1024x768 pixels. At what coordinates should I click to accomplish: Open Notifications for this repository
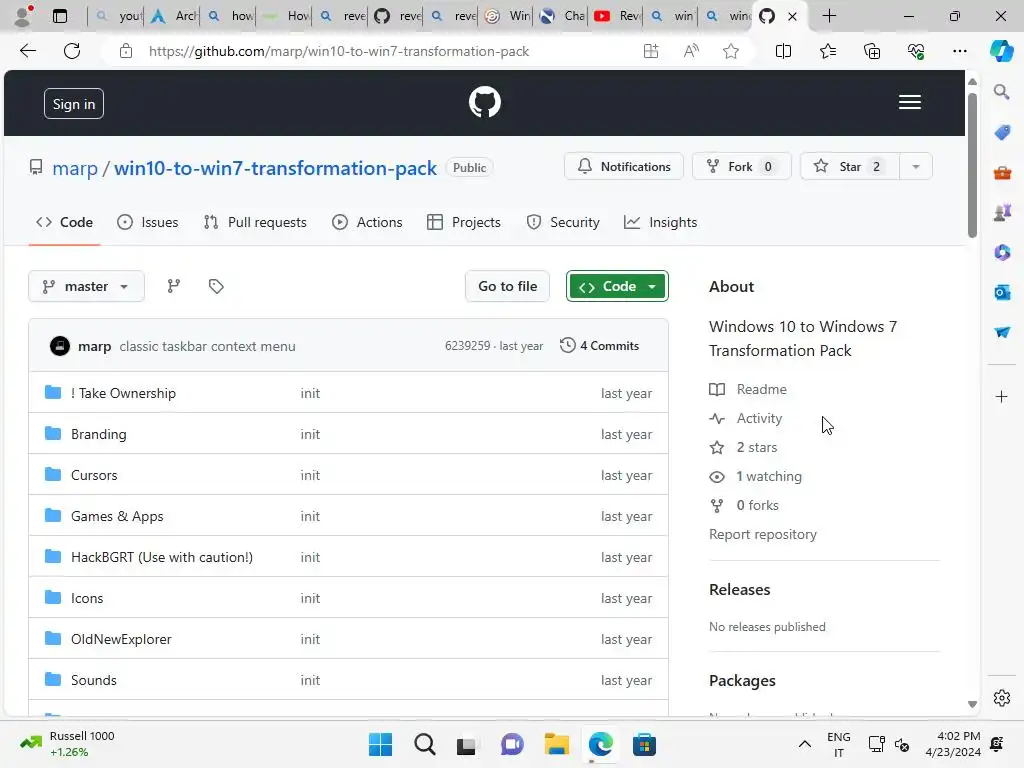tap(624, 167)
